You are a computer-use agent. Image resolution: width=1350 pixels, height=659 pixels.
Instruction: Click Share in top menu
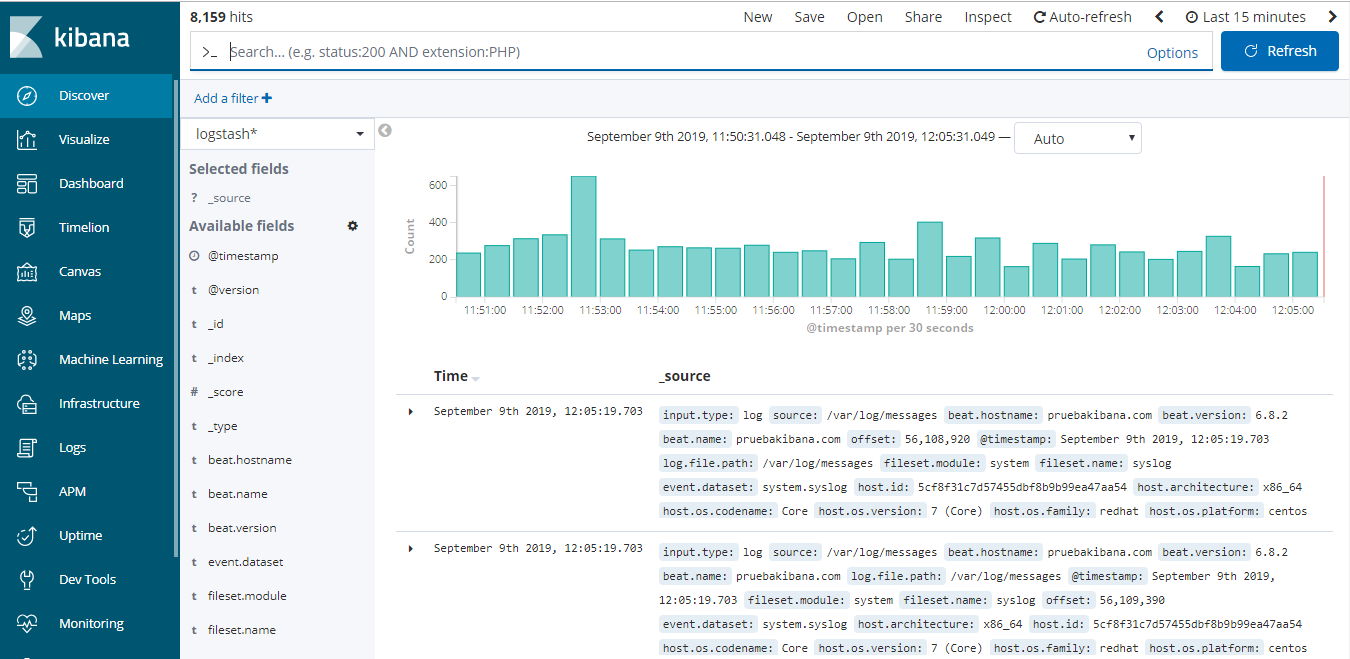[x=923, y=17]
